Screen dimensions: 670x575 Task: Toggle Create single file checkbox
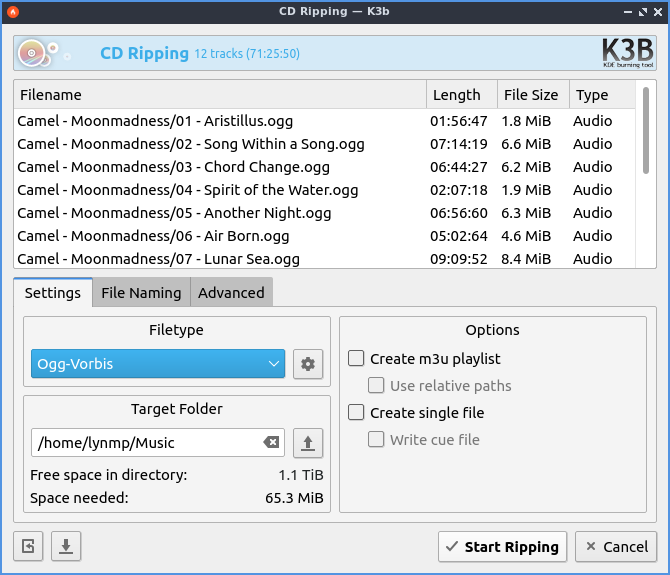356,412
